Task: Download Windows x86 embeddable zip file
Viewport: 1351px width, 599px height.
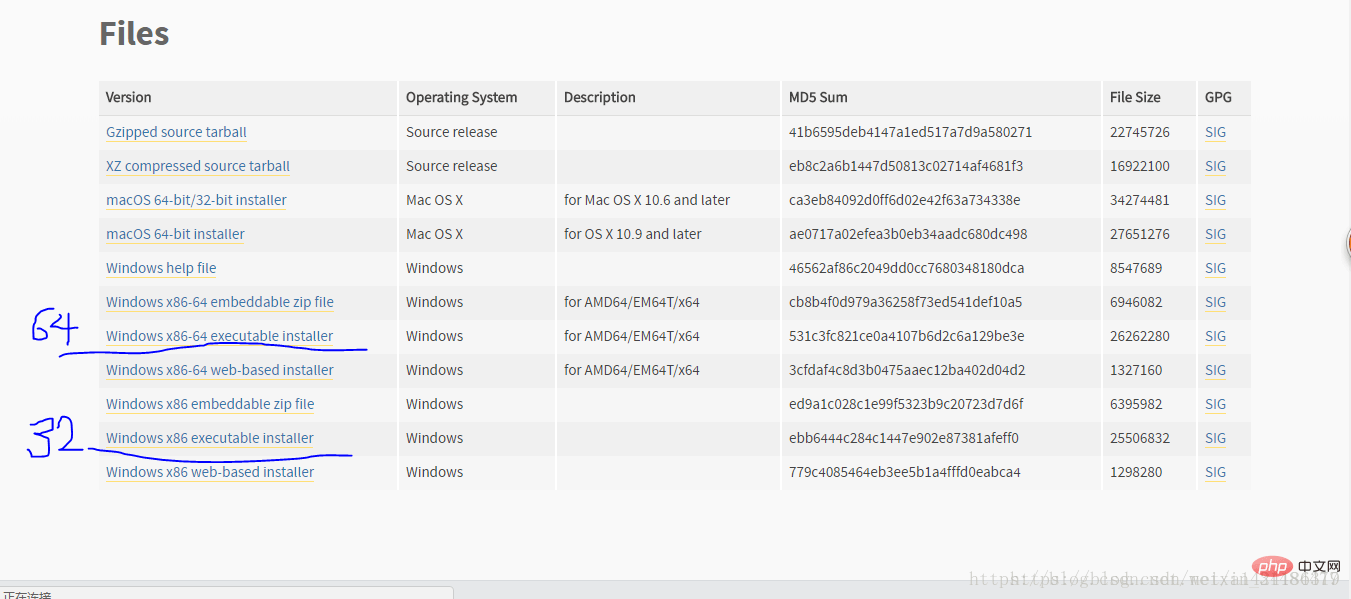Action: [210, 404]
